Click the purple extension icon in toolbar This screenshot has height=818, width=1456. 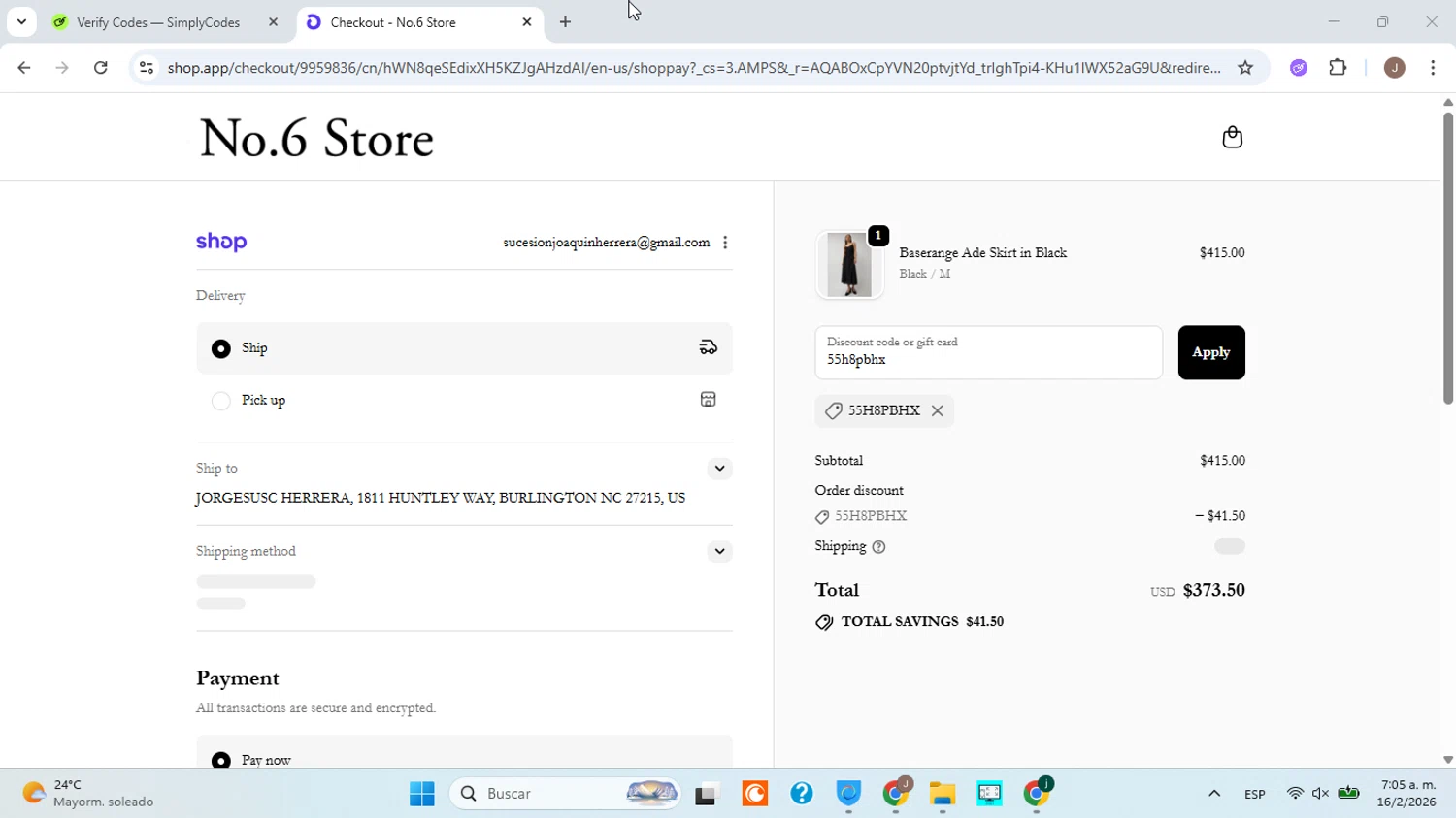[x=1299, y=68]
